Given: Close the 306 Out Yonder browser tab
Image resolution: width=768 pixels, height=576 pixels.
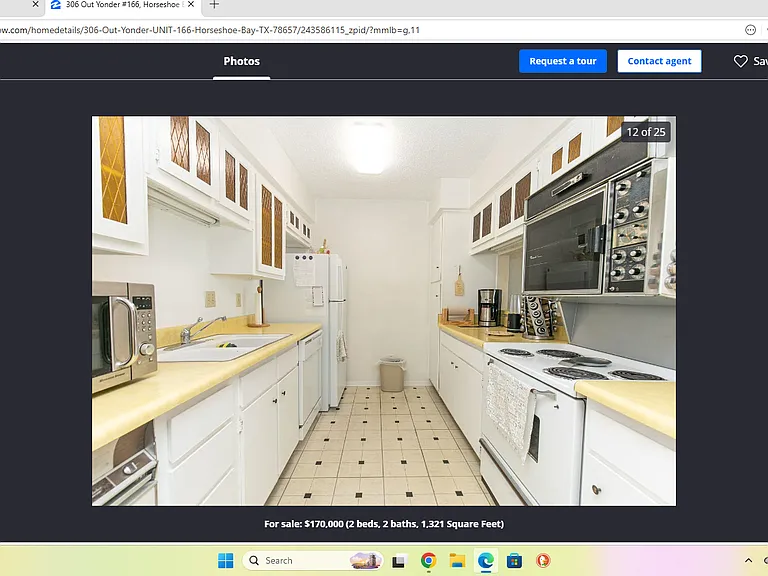Looking at the screenshot, I should [x=191, y=4].
